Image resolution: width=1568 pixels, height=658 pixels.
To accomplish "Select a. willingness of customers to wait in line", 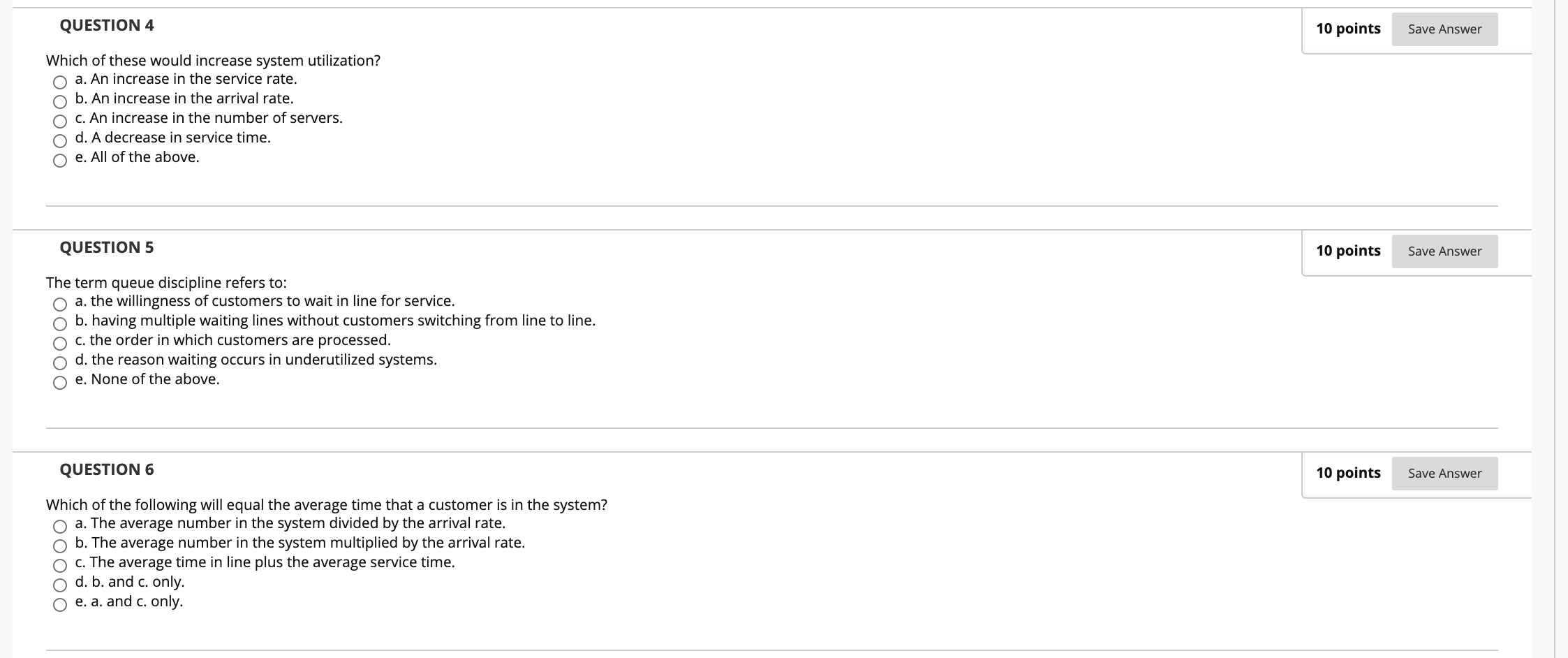I will coord(60,305).
